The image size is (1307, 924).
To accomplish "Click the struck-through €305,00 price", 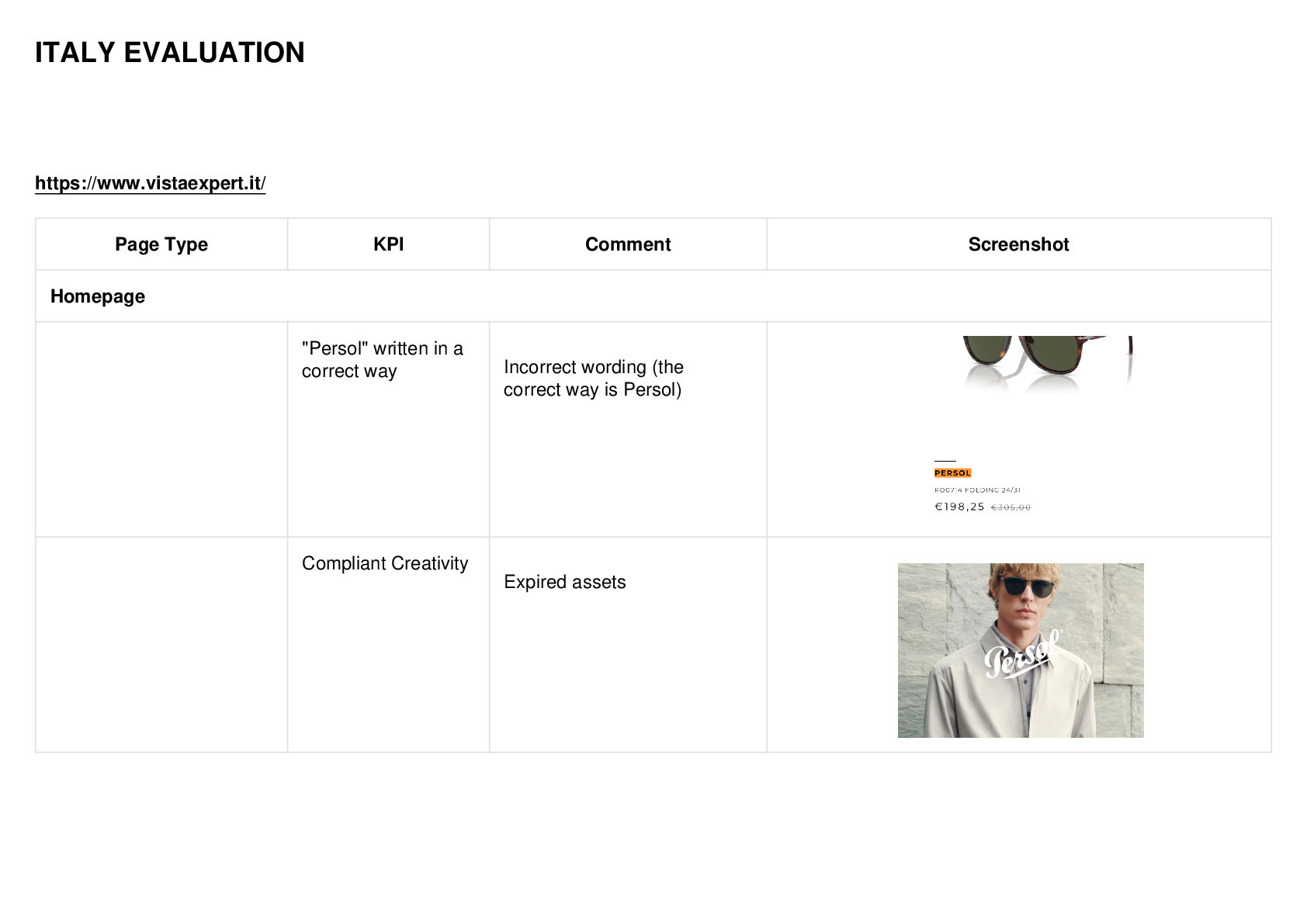I will click(x=1011, y=507).
